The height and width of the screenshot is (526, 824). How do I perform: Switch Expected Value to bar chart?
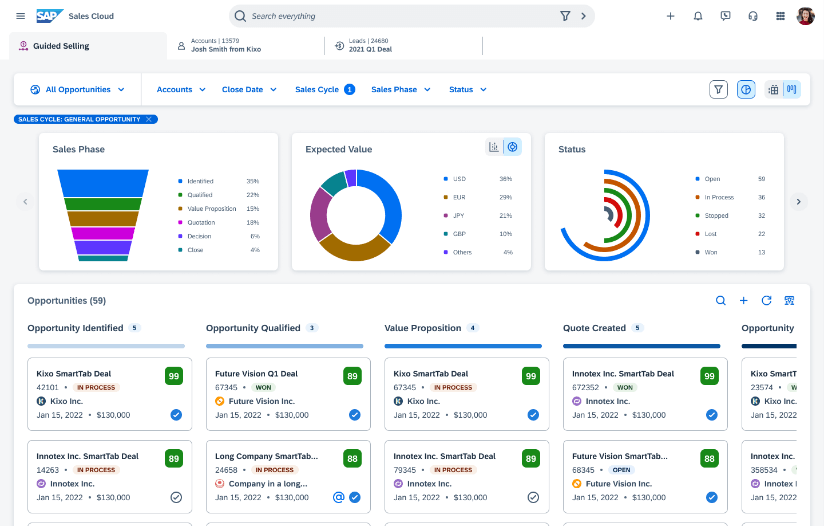[x=494, y=147]
